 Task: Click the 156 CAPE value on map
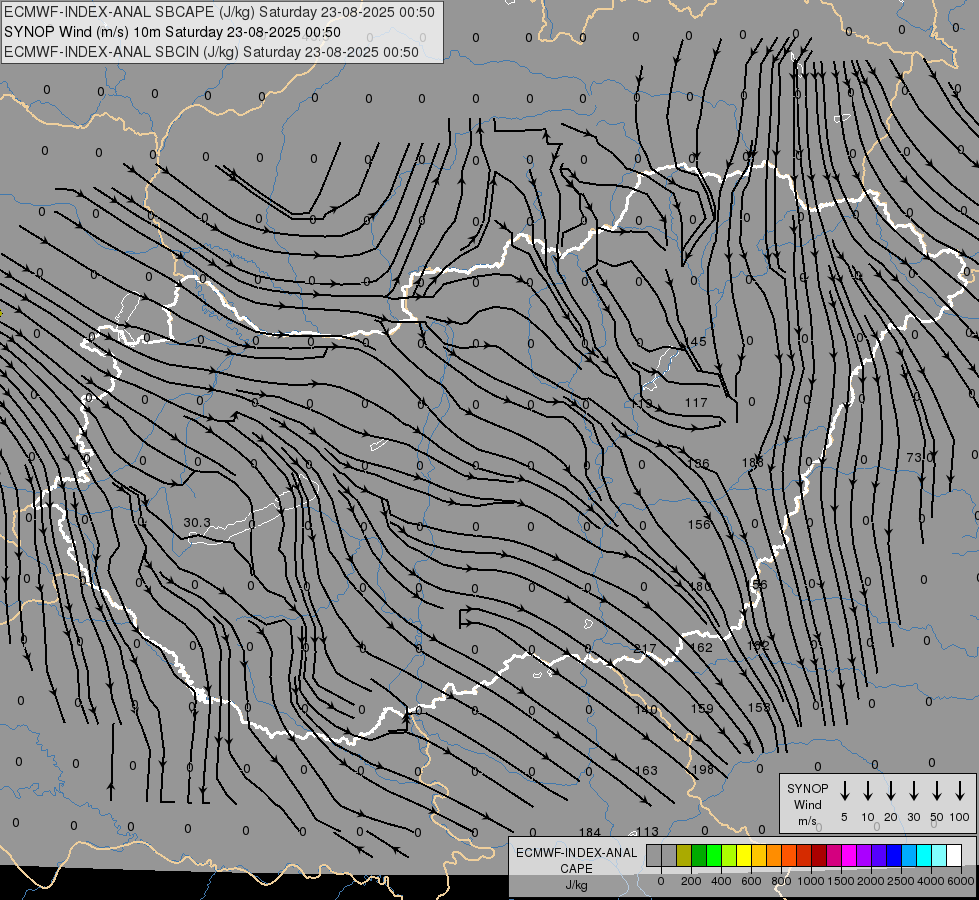(x=699, y=525)
